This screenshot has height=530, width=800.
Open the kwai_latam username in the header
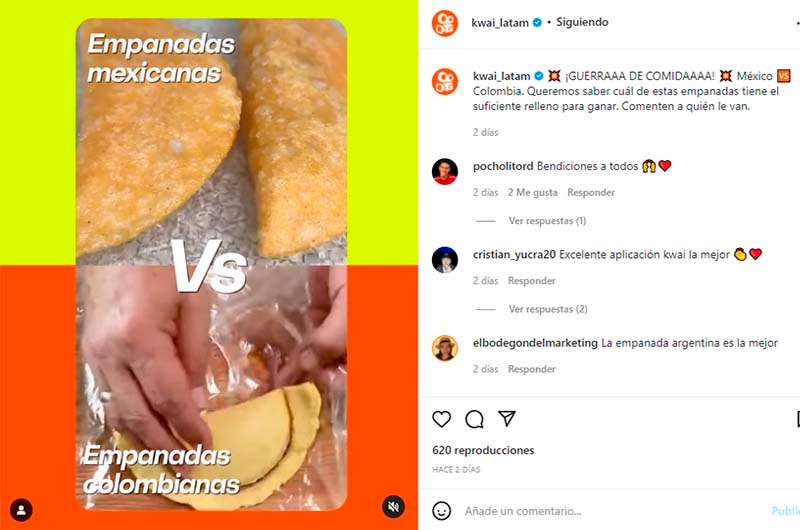click(500, 22)
